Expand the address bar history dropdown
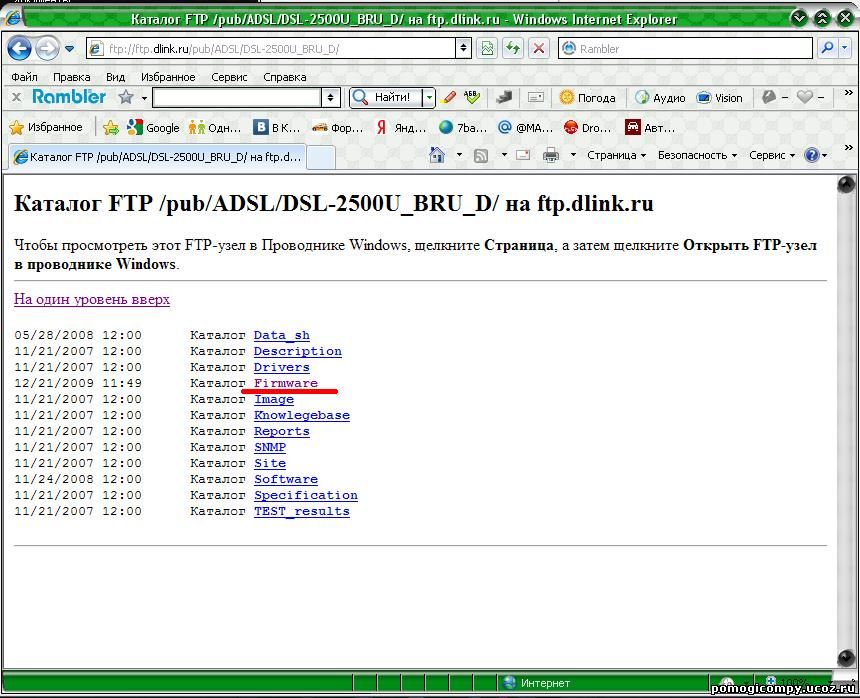 (463, 49)
